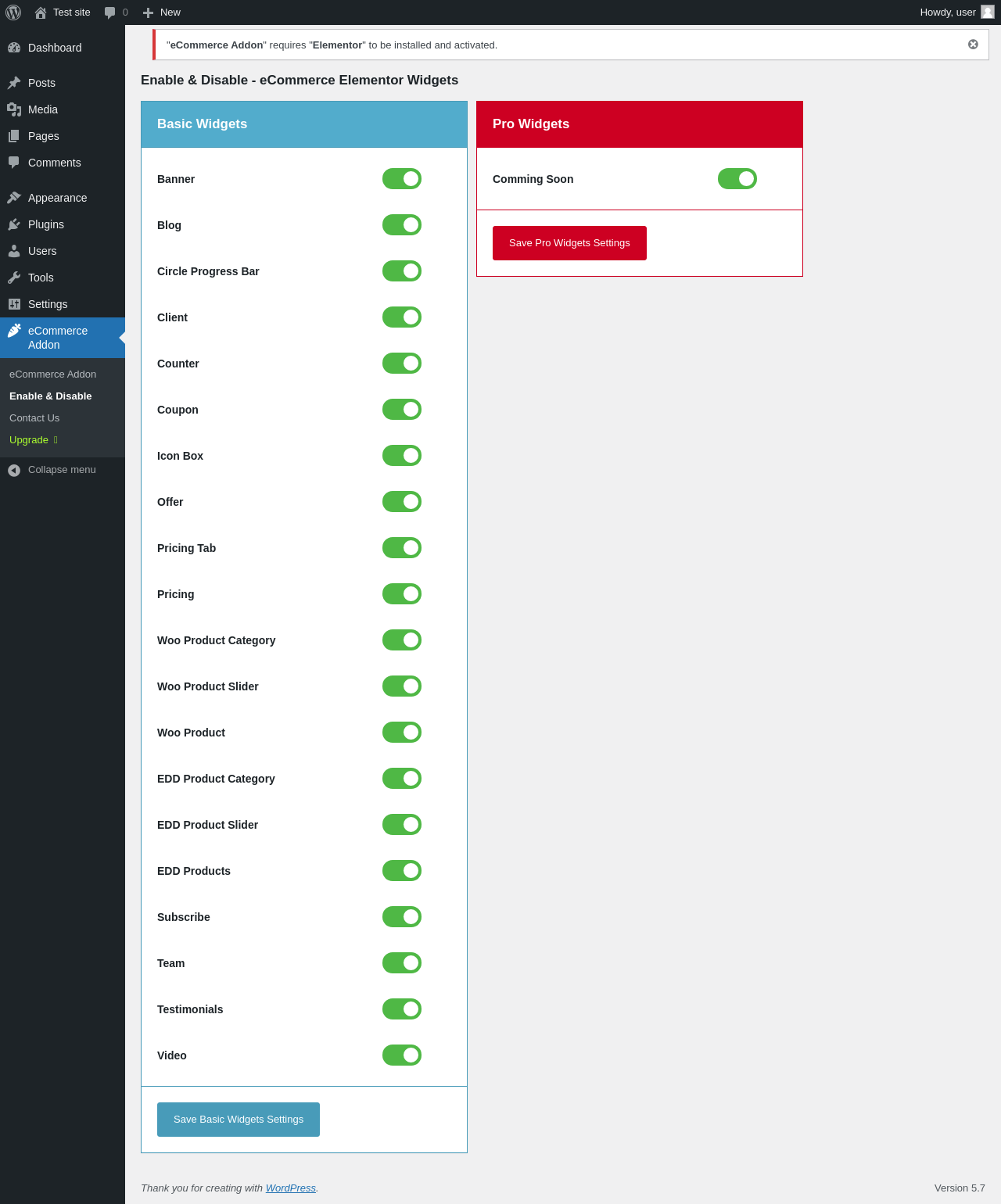Click the Pro Widgets panel header
This screenshot has width=1001, height=1204.
coord(640,124)
